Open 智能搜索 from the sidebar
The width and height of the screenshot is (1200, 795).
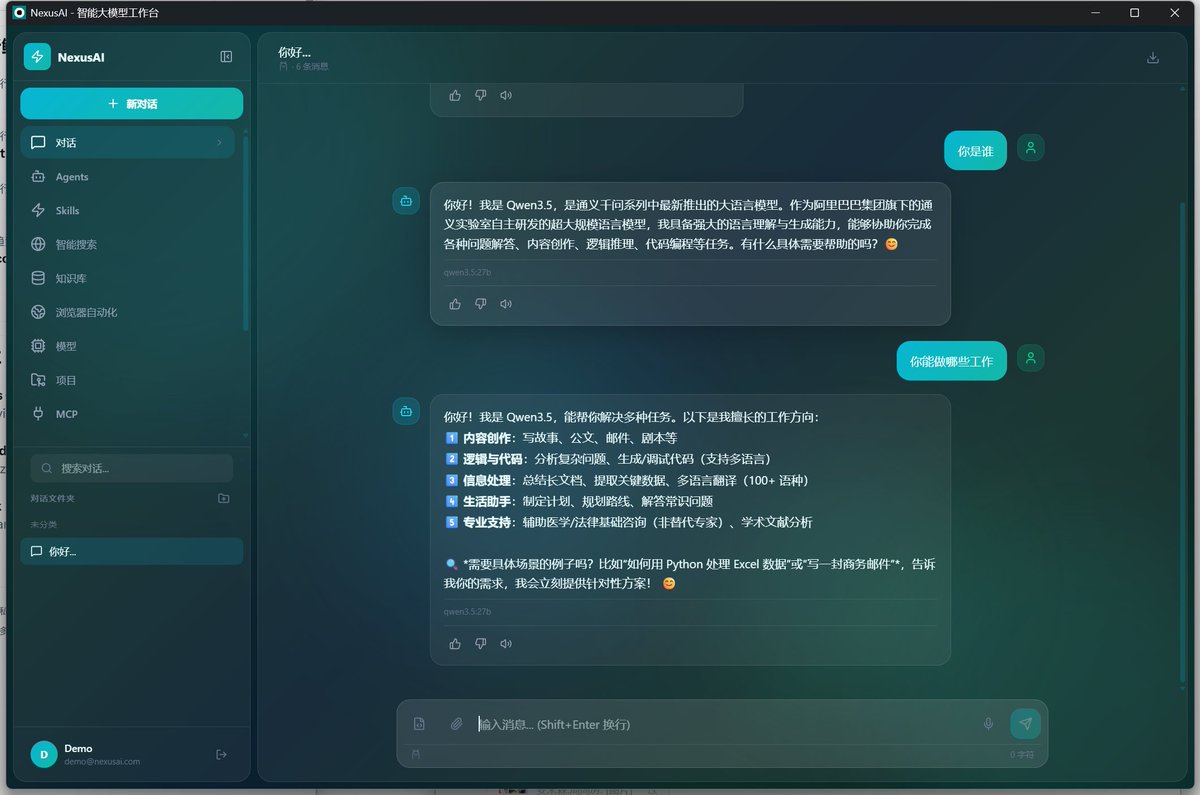(127, 245)
